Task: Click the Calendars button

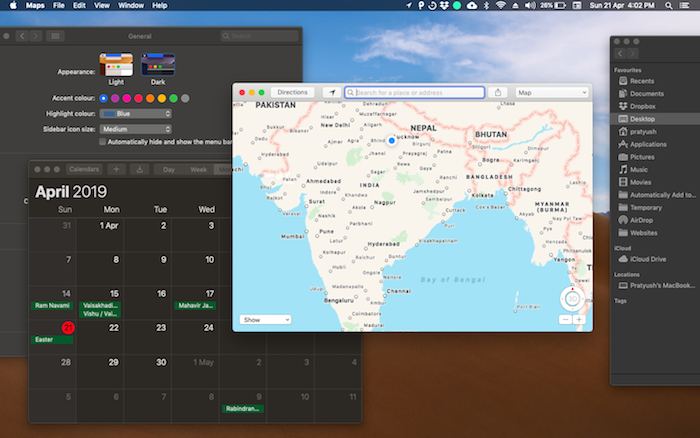Action: coord(84,170)
